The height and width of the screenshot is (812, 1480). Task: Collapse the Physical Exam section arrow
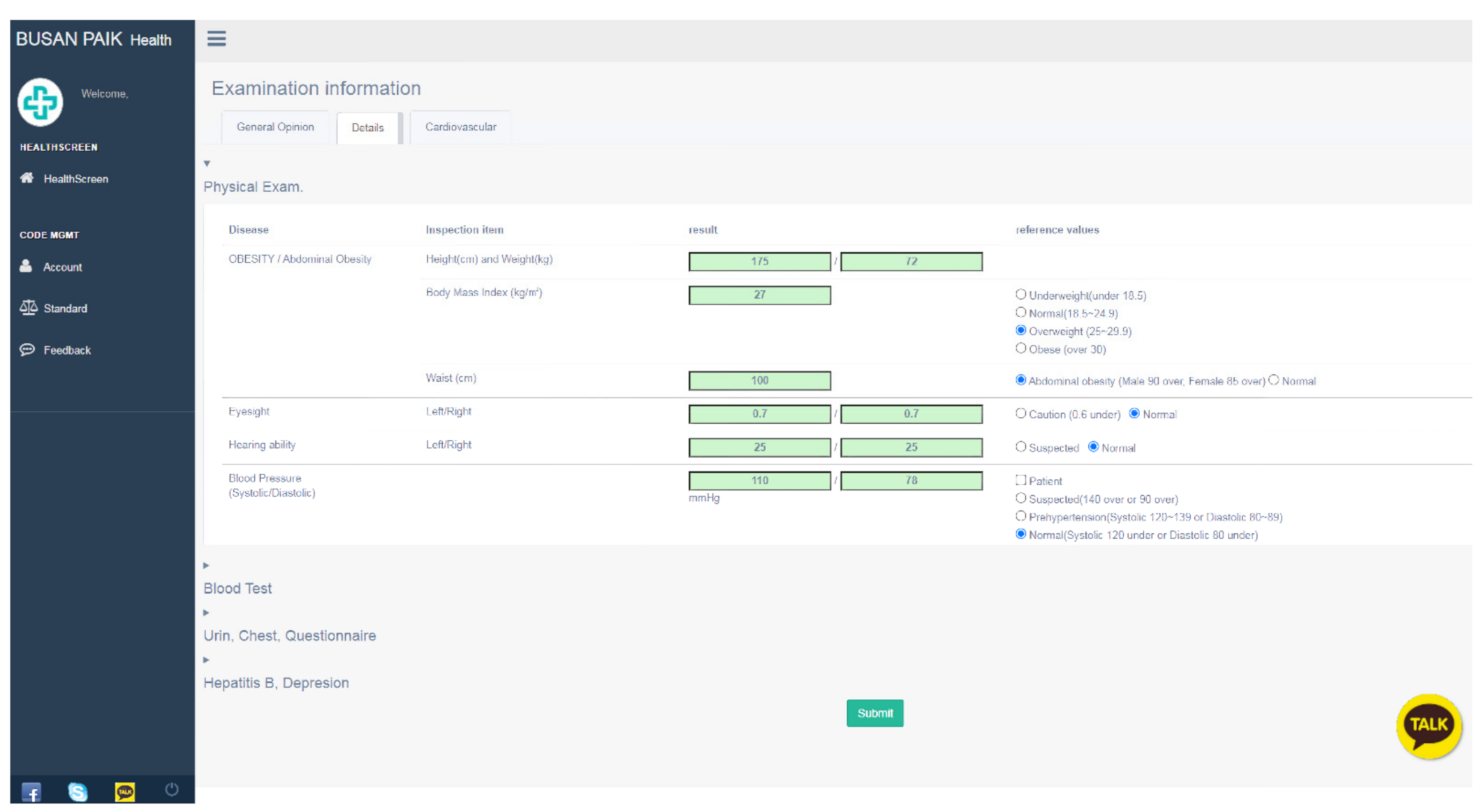click(207, 163)
